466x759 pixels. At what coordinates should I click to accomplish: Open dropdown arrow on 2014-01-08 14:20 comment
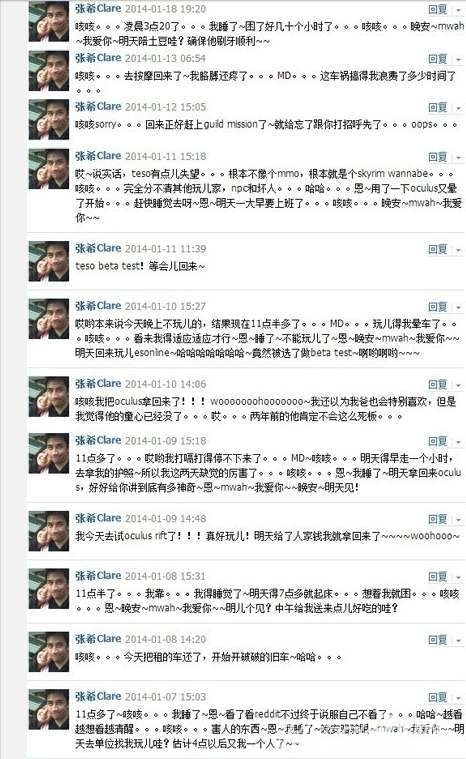pos(458,640)
